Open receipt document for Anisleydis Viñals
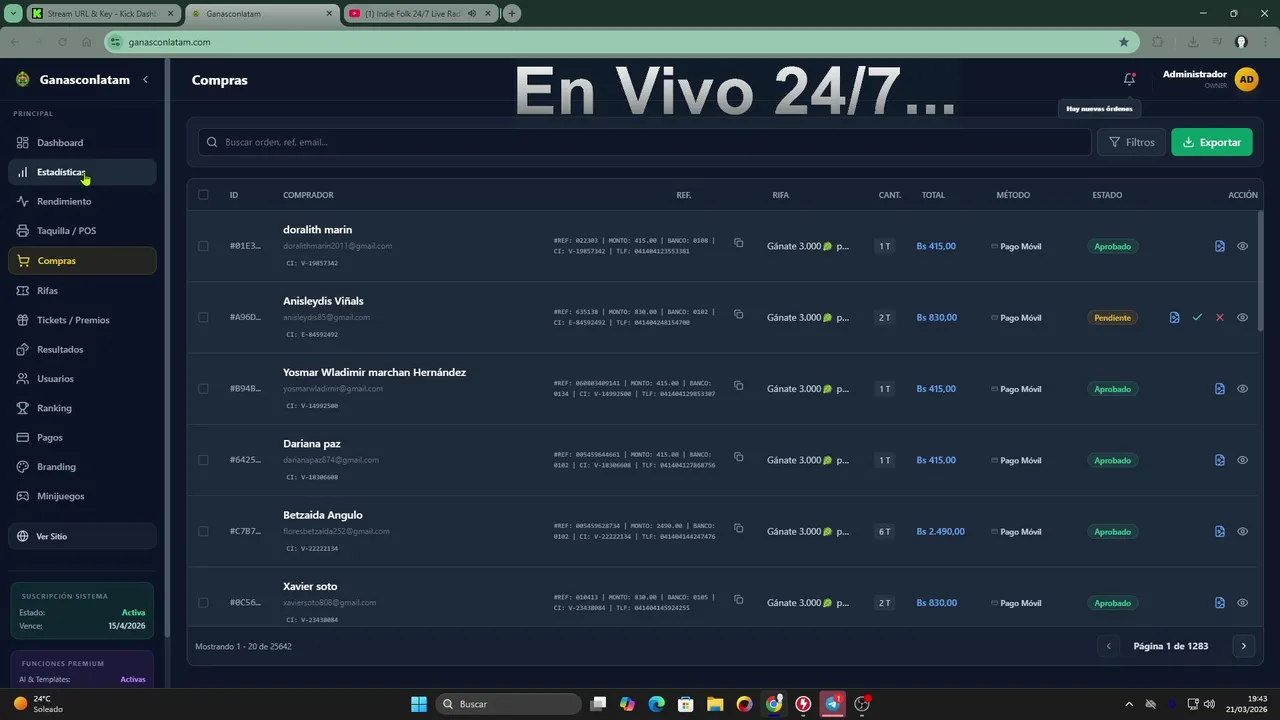This screenshot has width=1280, height=720. (x=1175, y=317)
